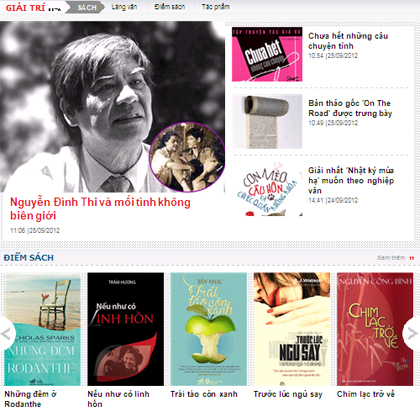Viewport: 420px width, 417px height.
Task: Open headline about Nguyễn Đình Thi
Action: point(100,209)
